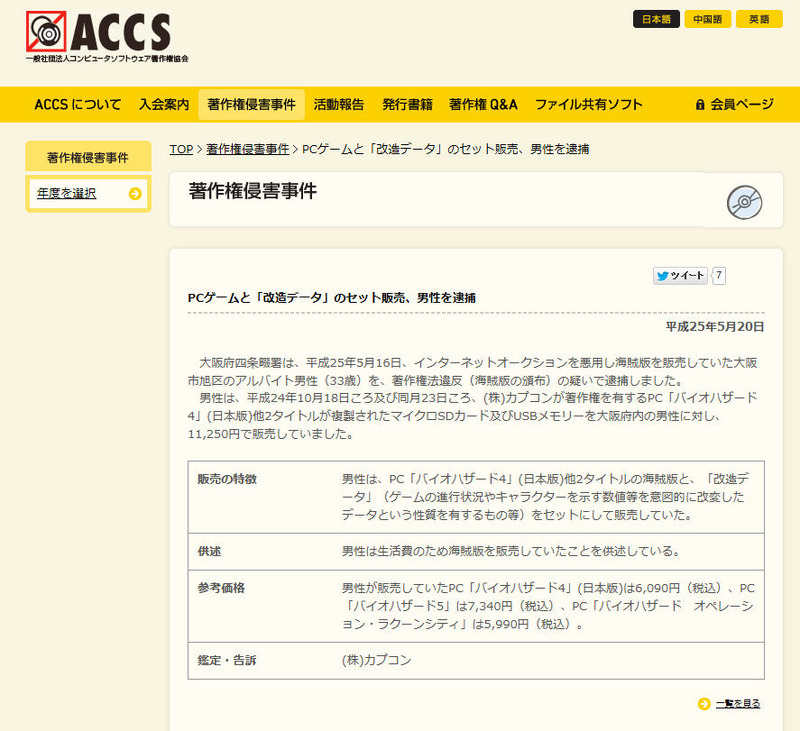Click the 著作権侵害事件 breadcrumb link
The image size is (800, 731).
pyautogui.click(x=247, y=149)
